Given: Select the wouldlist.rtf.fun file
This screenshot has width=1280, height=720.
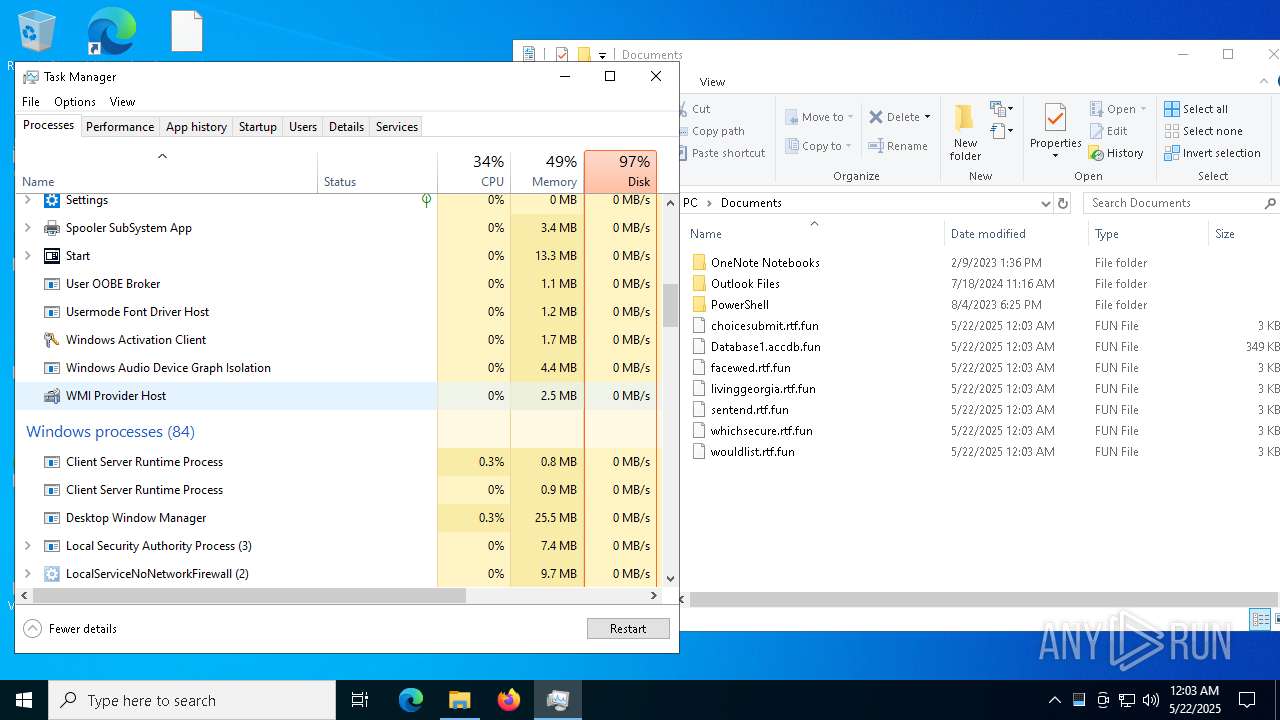Looking at the screenshot, I should (752, 452).
